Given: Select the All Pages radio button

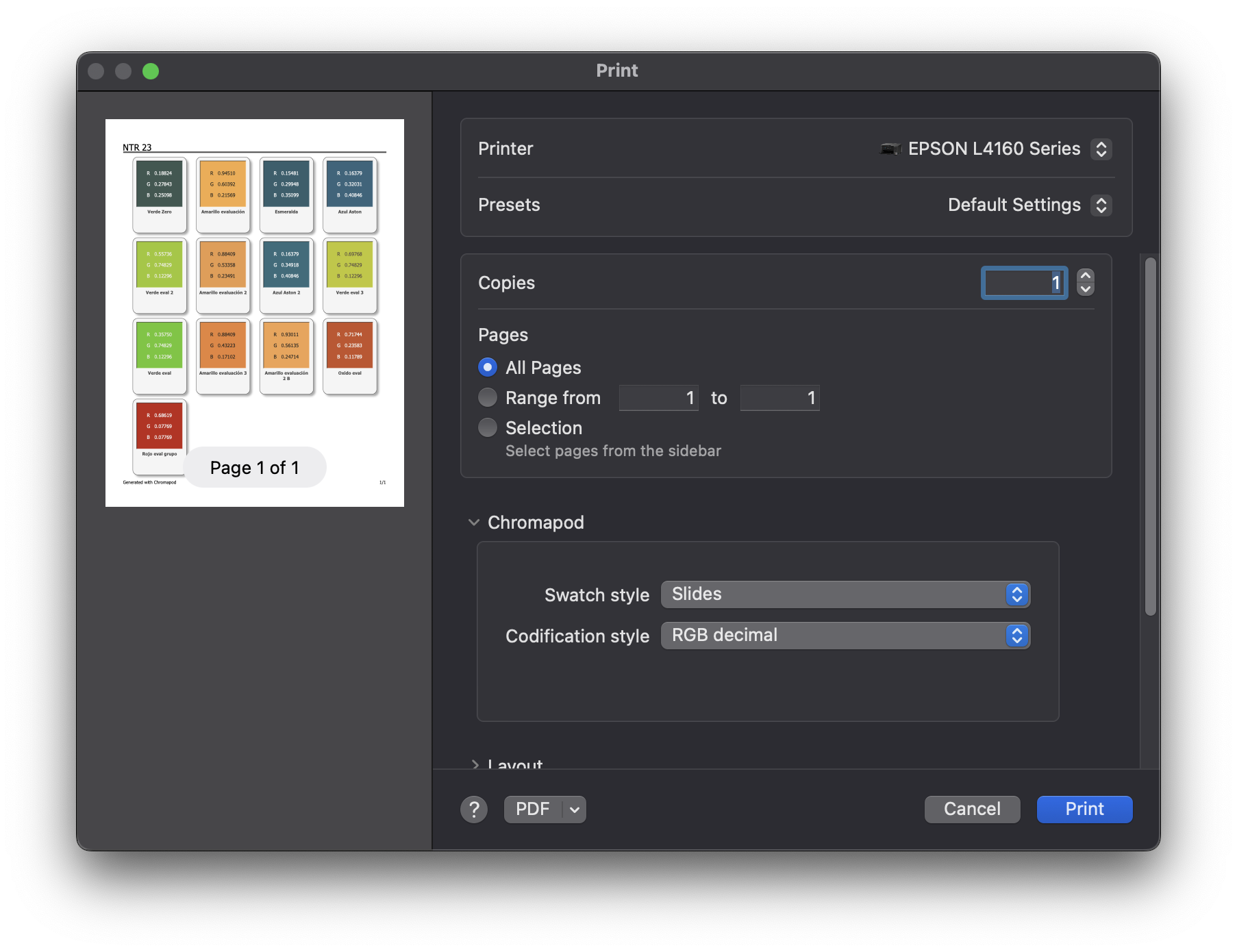Looking at the screenshot, I should (x=488, y=368).
